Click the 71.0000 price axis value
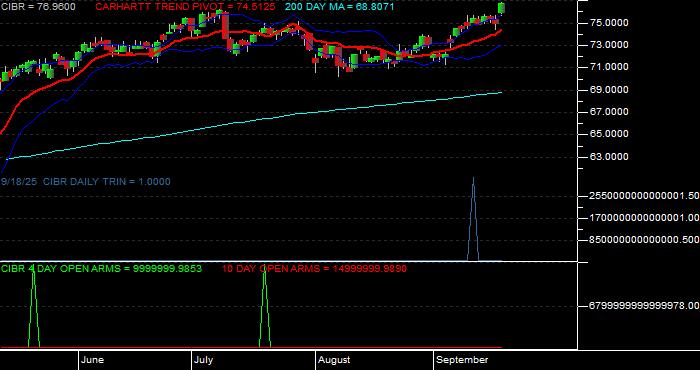The image size is (700, 370). tap(610, 67)
